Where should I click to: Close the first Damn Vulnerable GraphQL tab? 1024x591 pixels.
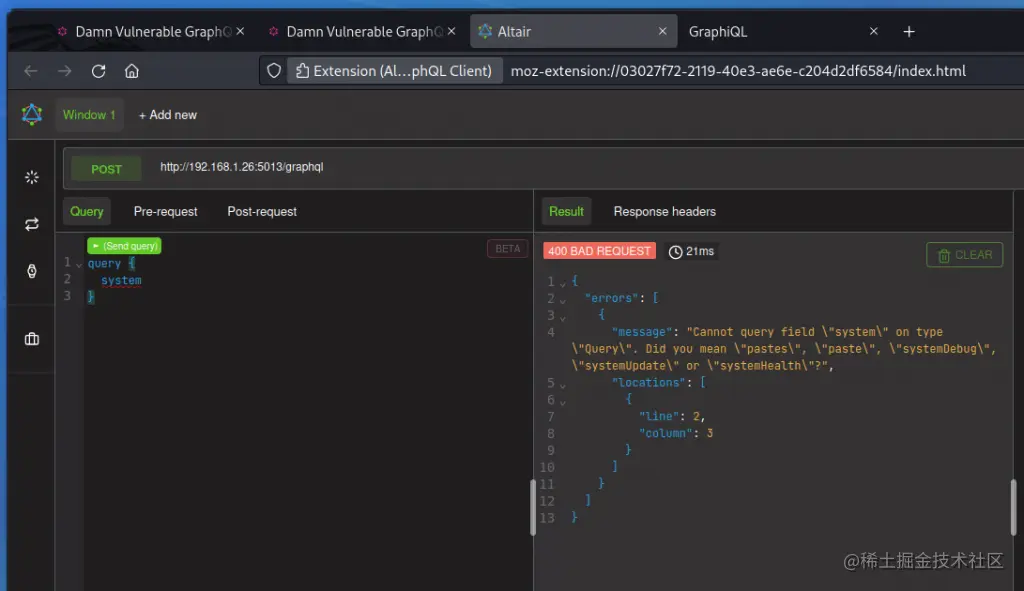(240, 31)
